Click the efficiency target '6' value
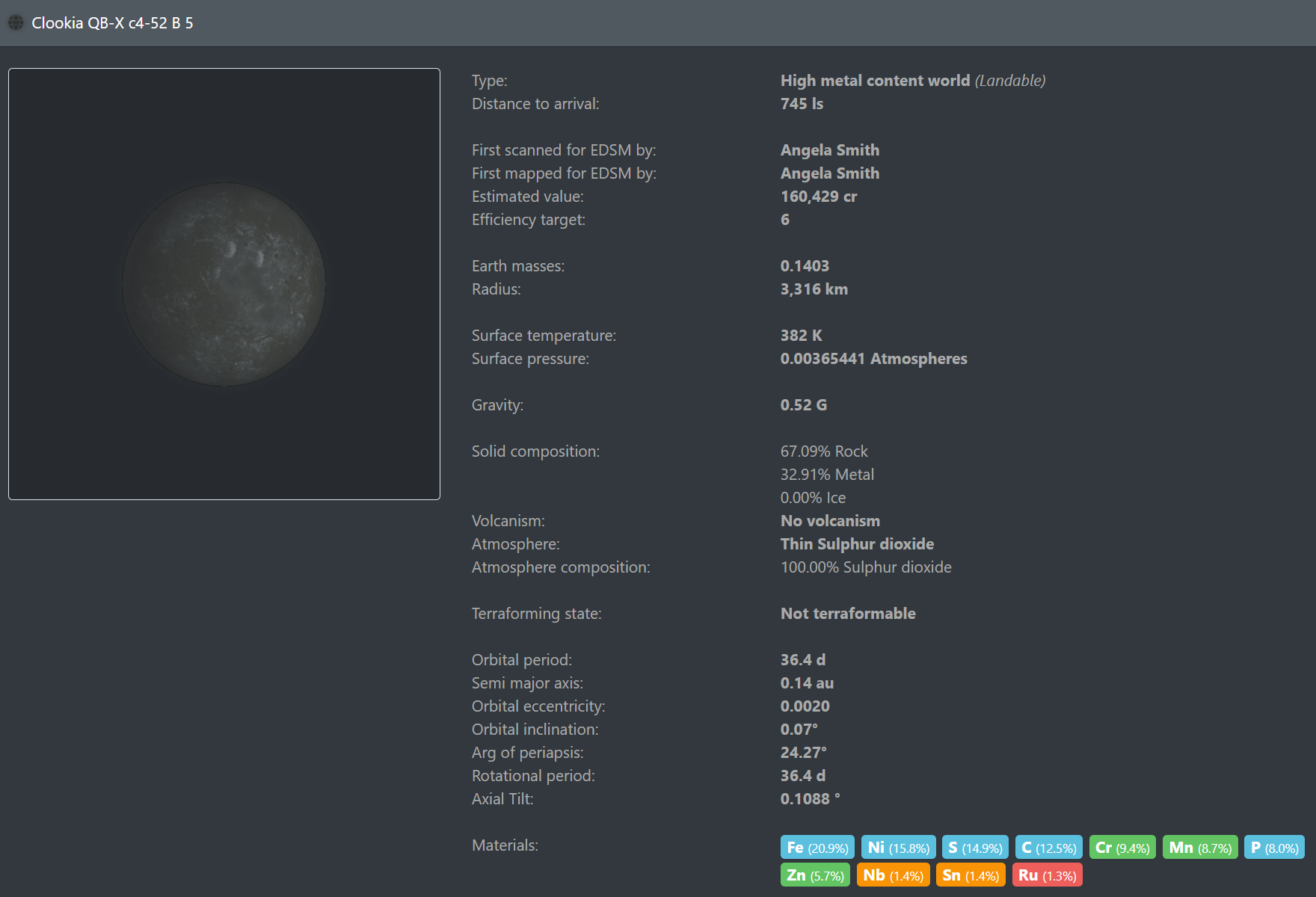The width and height of the screenshot is (1316, 897). tap(785, 220)
